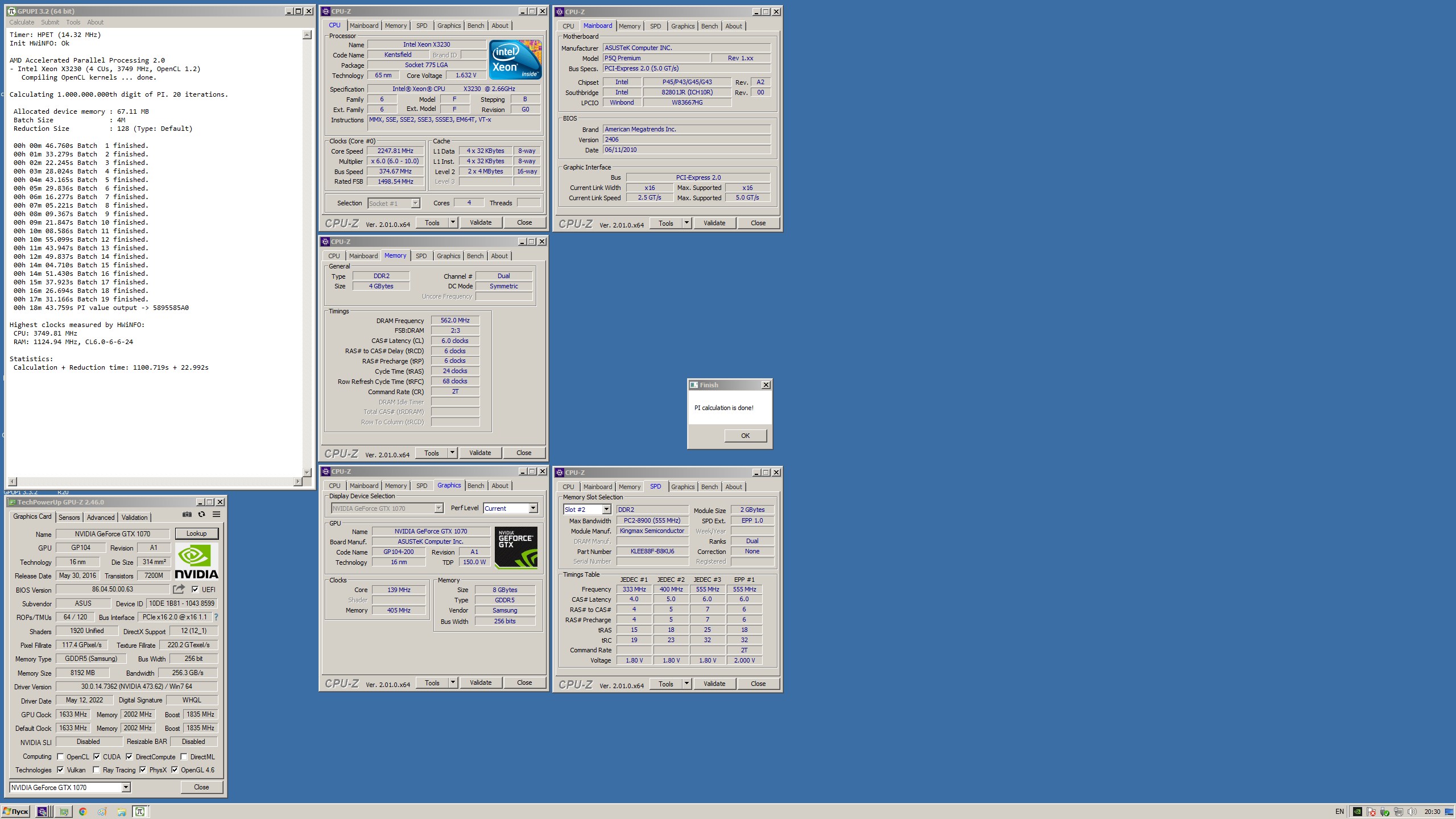This screenshot has width=1456, height=819.
Task: Toggle the PhysX checkbox
Action: (x=143, y=770)
